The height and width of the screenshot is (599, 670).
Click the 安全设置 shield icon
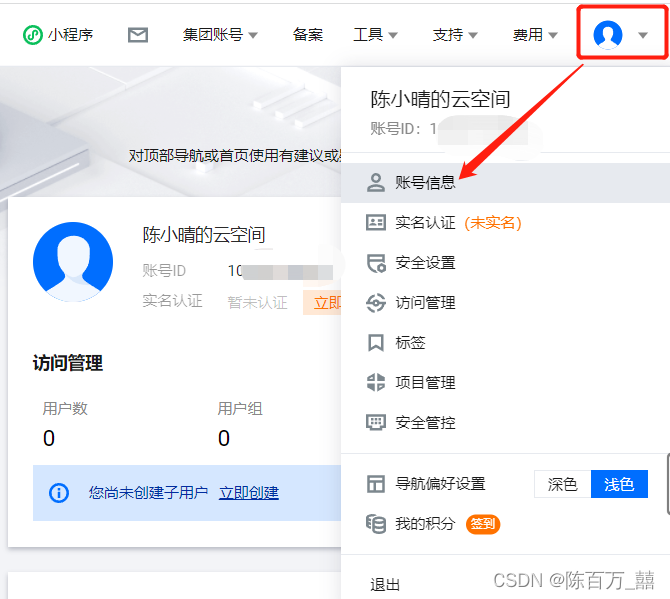[x=376, y=263]
